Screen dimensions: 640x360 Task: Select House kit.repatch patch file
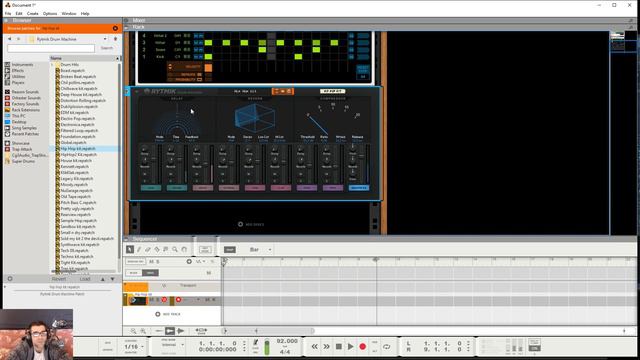click(76, 160)
